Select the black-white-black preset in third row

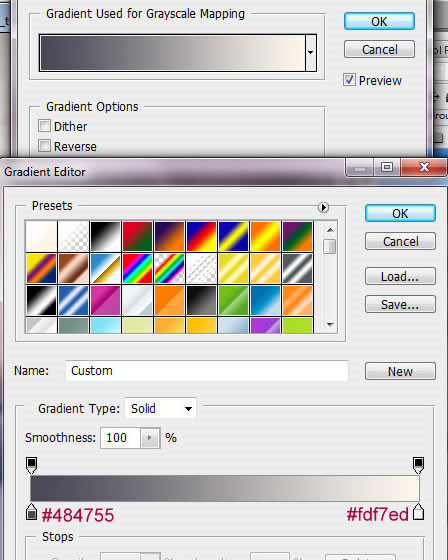(41, 300)
